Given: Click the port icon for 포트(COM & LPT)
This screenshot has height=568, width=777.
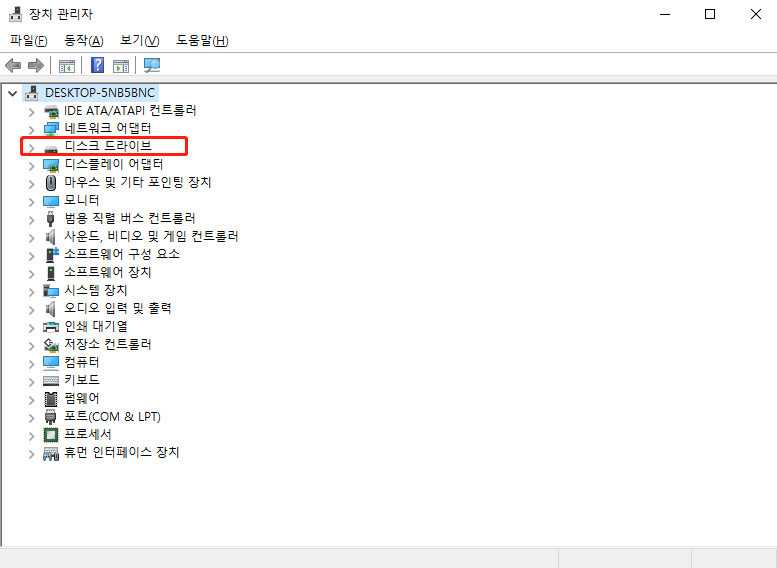Looking at the screenshot, I should click(51, 417).
